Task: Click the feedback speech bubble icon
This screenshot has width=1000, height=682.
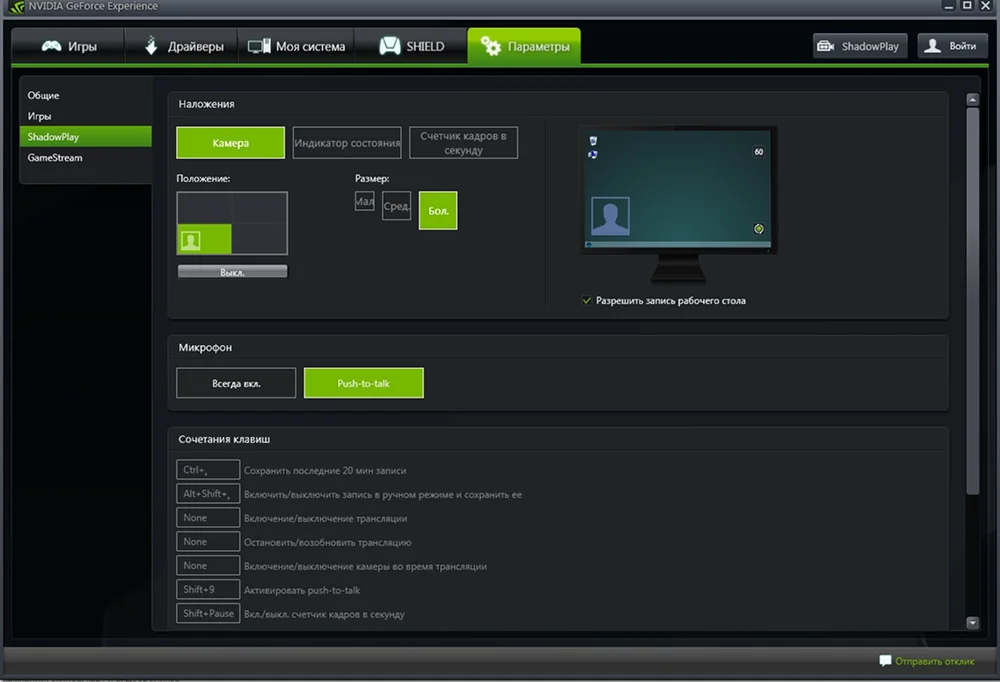Action: tap(885, 661)
